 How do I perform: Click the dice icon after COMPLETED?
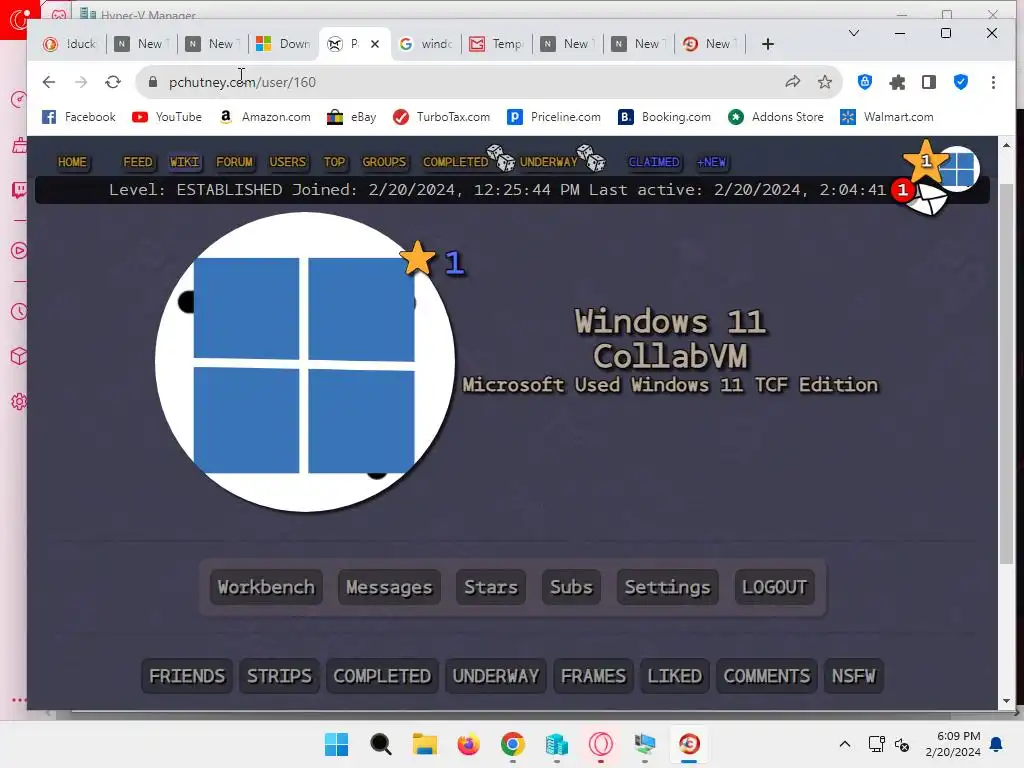(502, 157)
